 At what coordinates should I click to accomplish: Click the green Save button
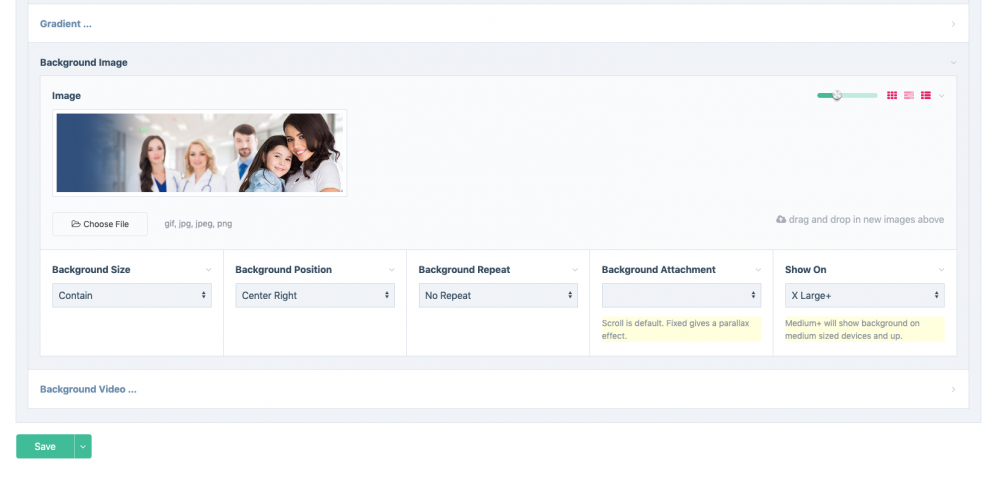[45, 446]
